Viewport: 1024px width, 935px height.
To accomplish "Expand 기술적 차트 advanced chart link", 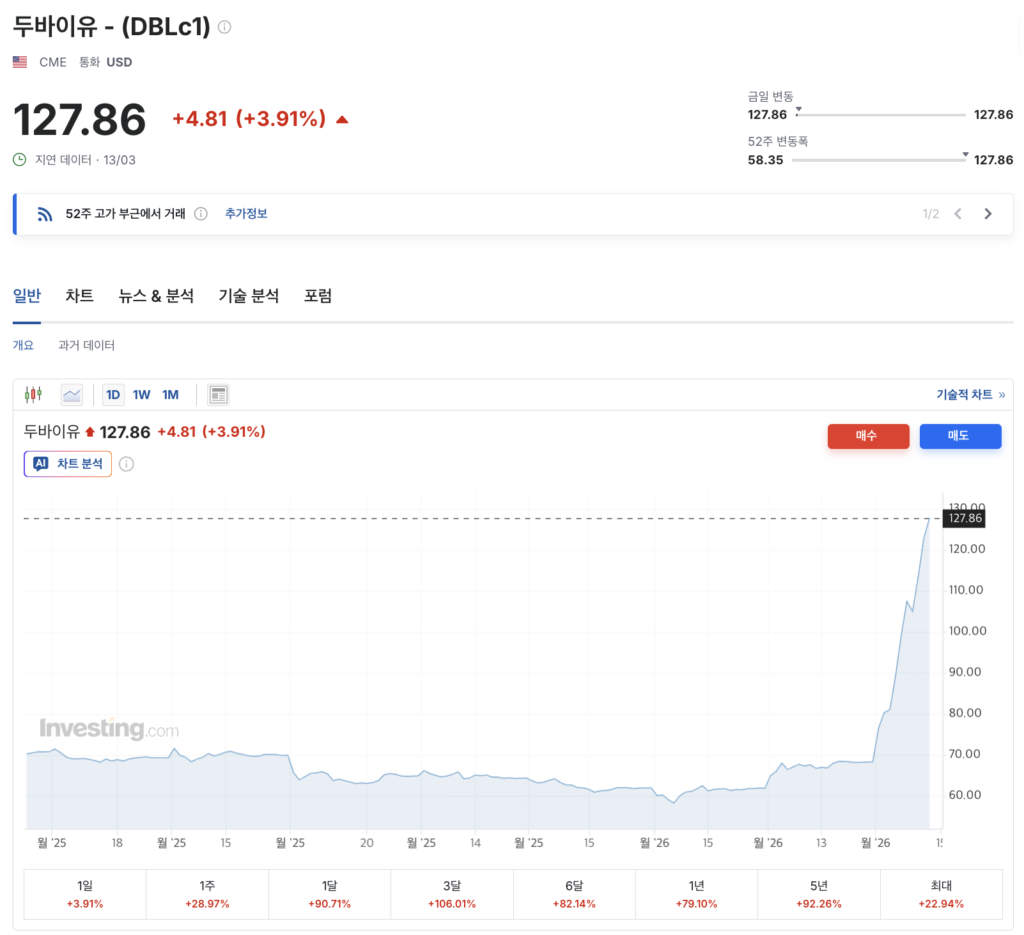I will click(970, 395).
